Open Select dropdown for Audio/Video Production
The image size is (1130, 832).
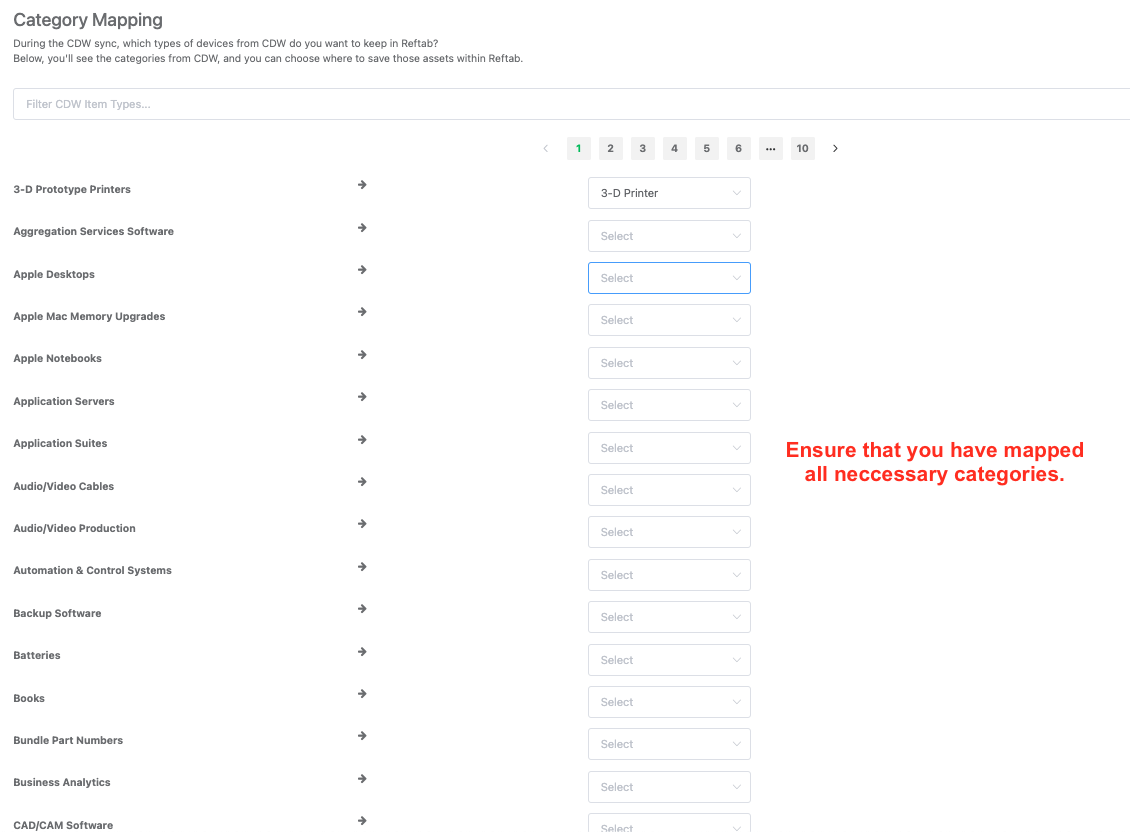669,532
